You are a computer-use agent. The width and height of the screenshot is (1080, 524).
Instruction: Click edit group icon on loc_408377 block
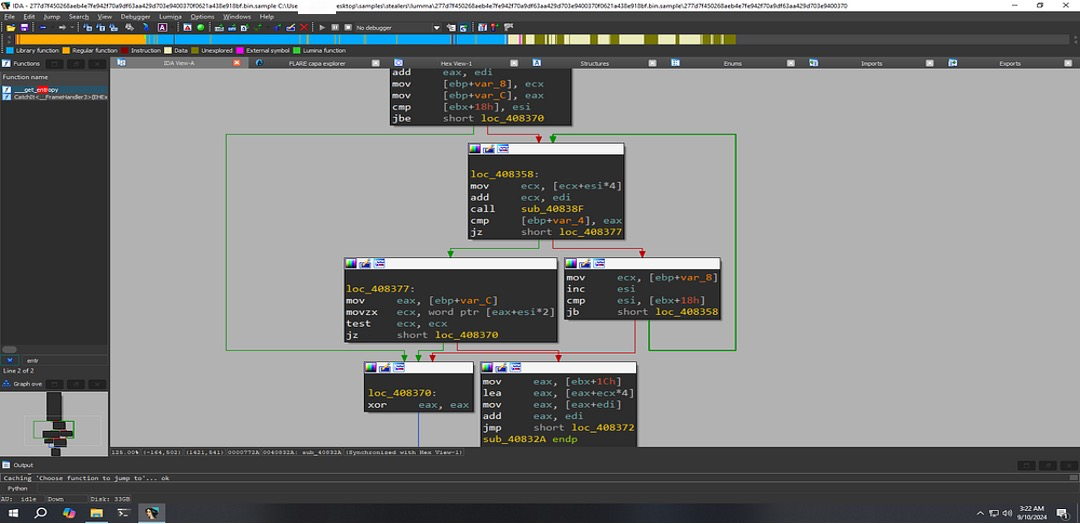click(x=364, y=263)
